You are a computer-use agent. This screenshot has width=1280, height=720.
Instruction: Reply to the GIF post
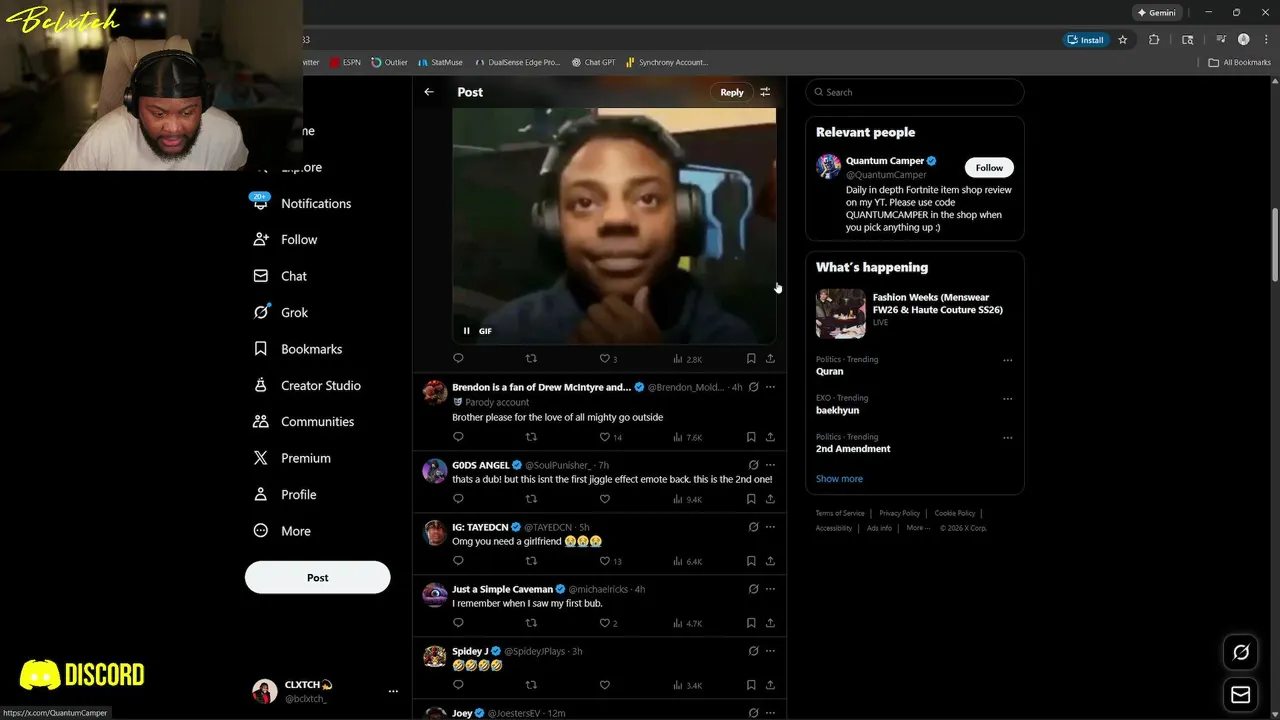click(x=458, y=358)
